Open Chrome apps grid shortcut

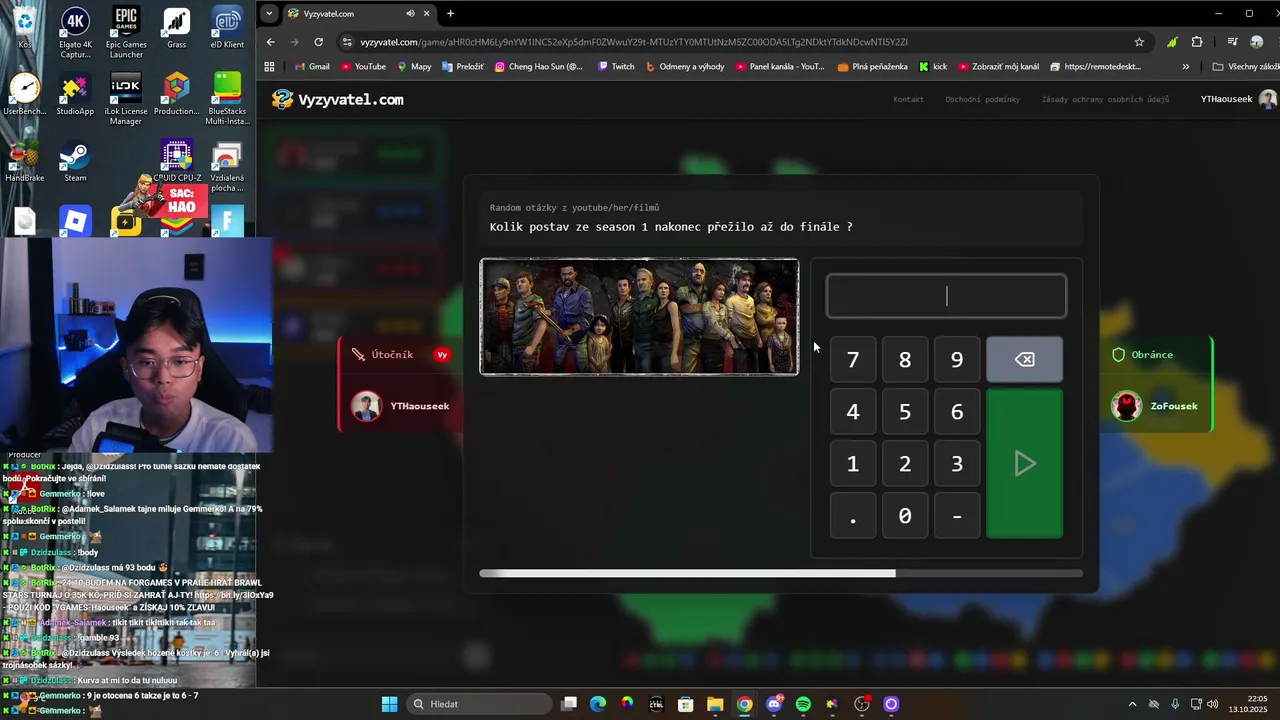[x=269, y=67]
